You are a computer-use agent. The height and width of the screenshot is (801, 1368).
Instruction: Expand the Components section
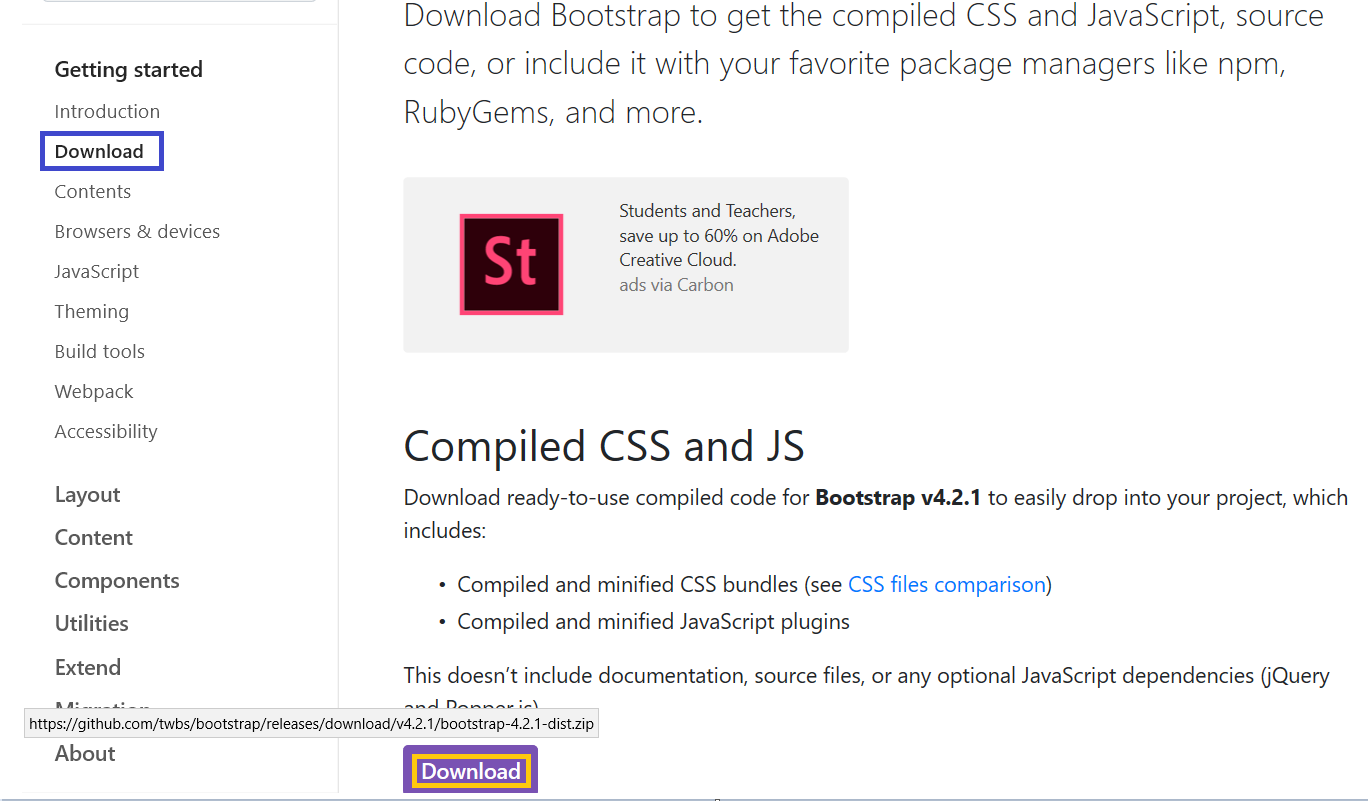(x=117, y=580)
